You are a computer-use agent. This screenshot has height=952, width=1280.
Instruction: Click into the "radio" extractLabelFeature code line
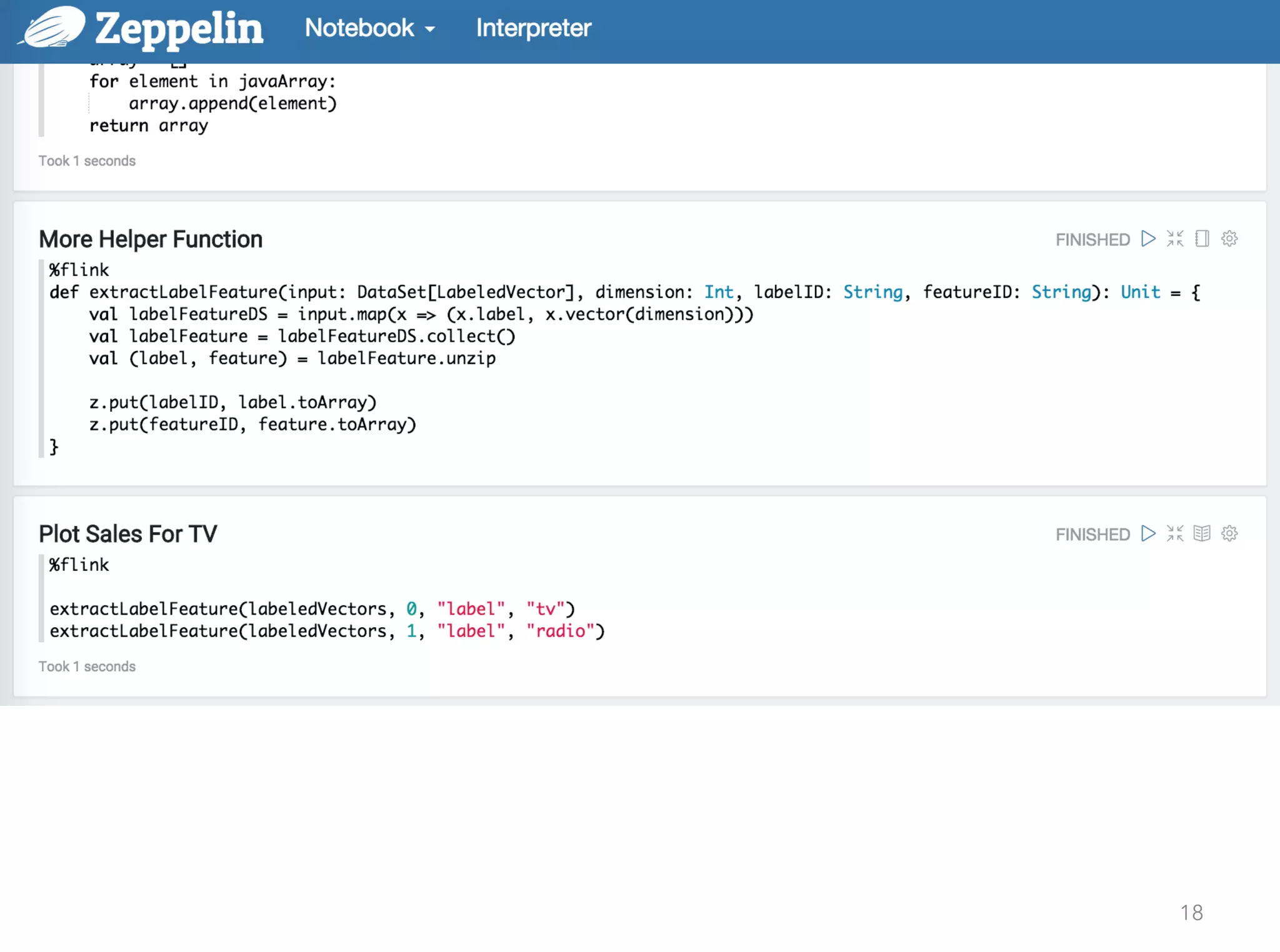[327, 632]
